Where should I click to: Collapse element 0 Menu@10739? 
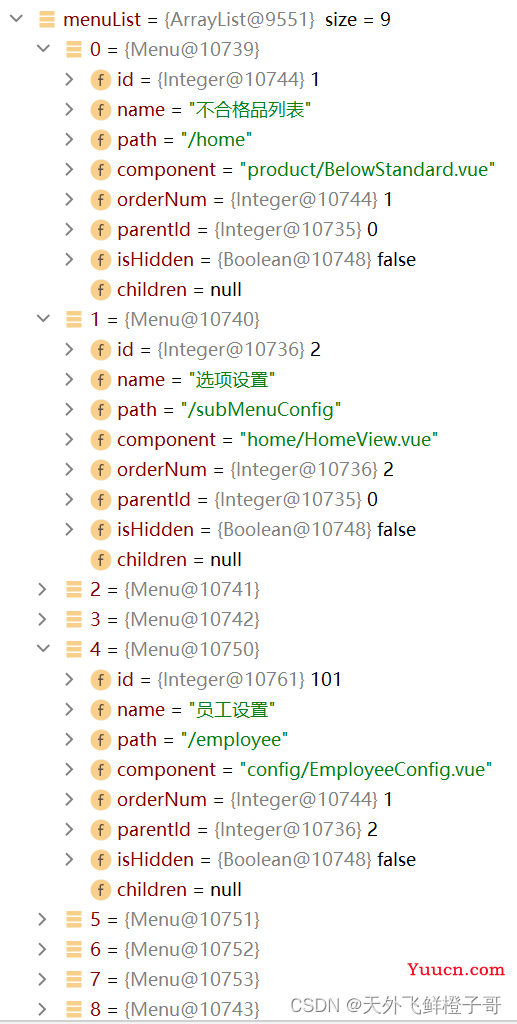tap(43, 49)
